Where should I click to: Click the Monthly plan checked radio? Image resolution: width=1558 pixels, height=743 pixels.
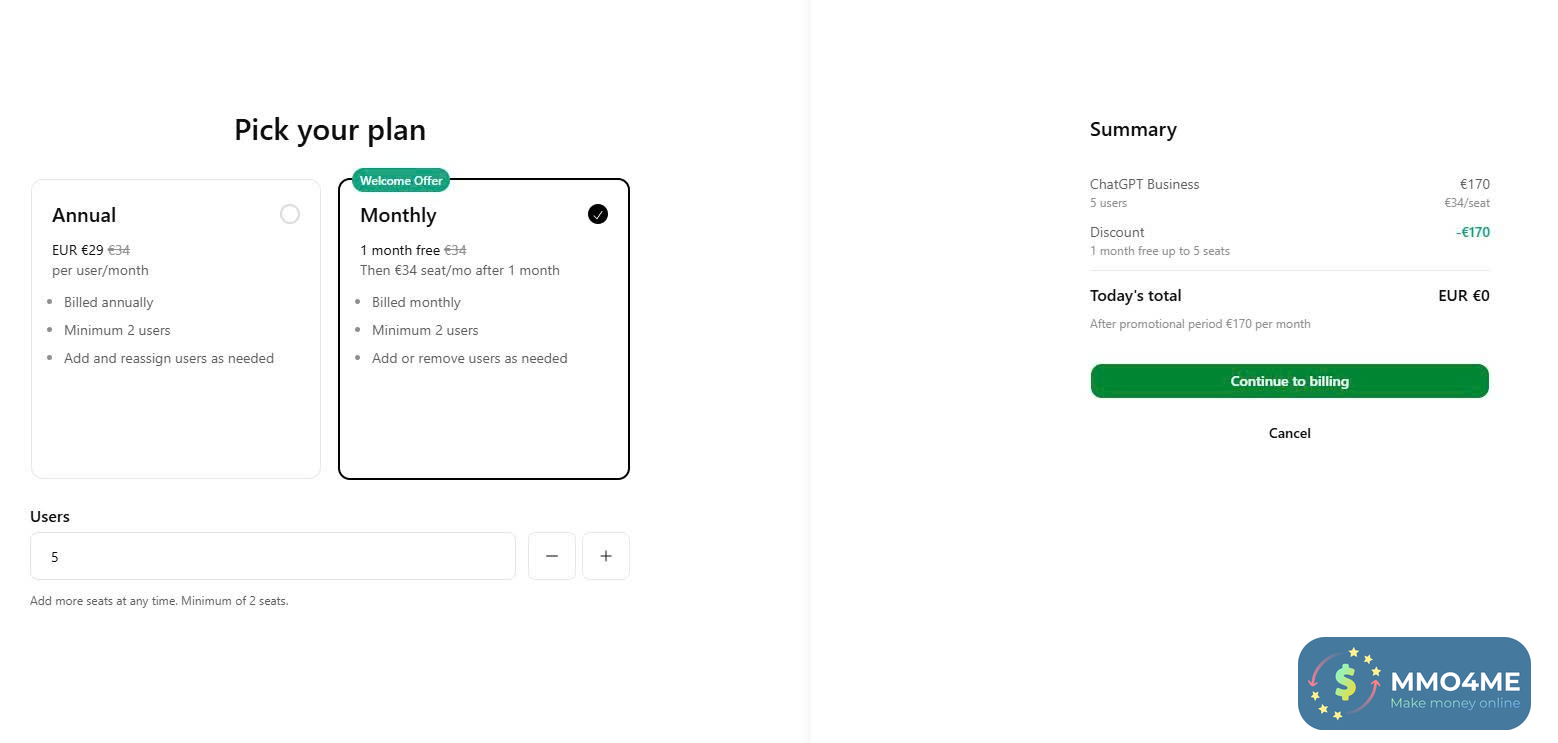[598, 214]
